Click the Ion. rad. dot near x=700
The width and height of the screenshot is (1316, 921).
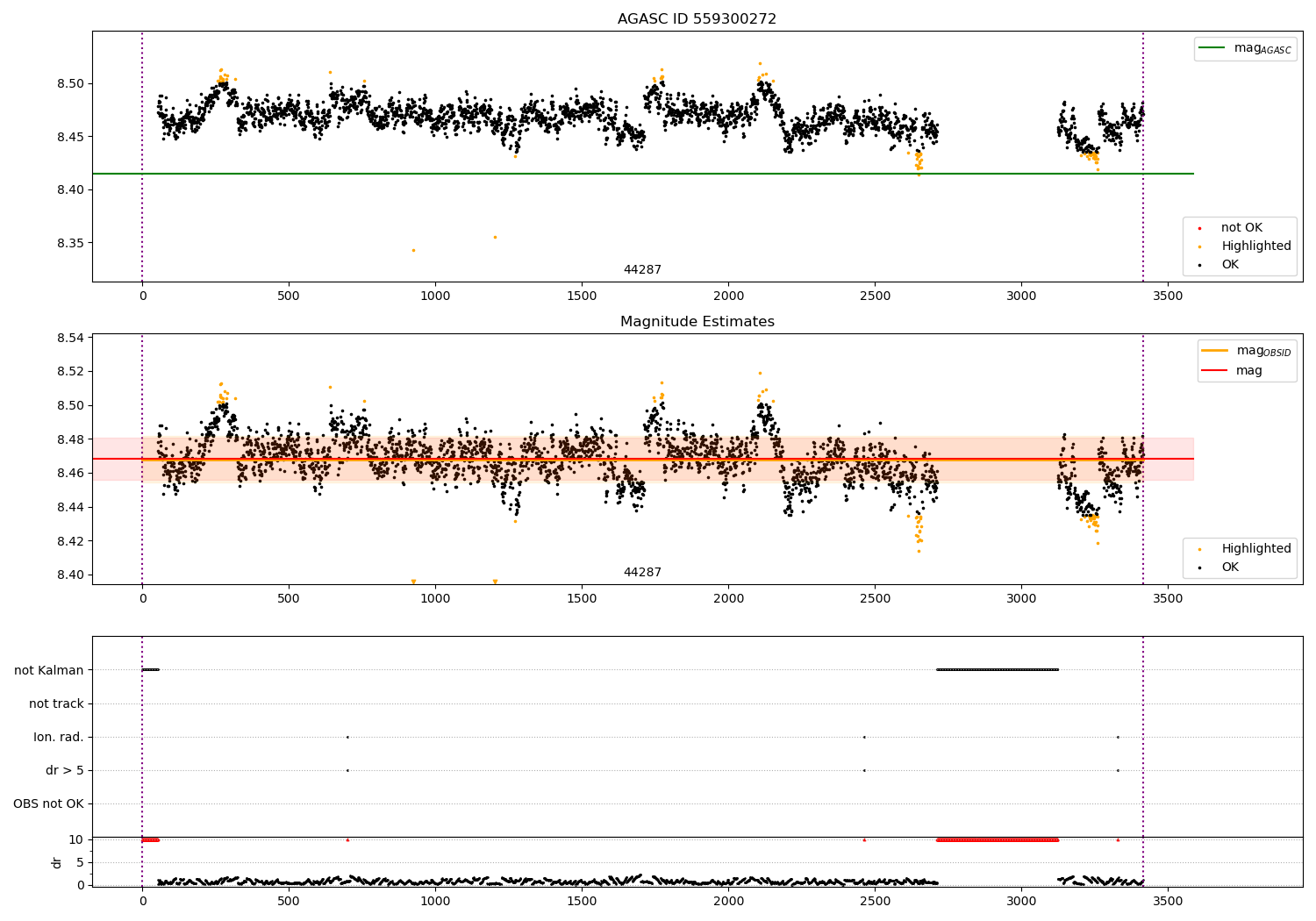(347, 737)
